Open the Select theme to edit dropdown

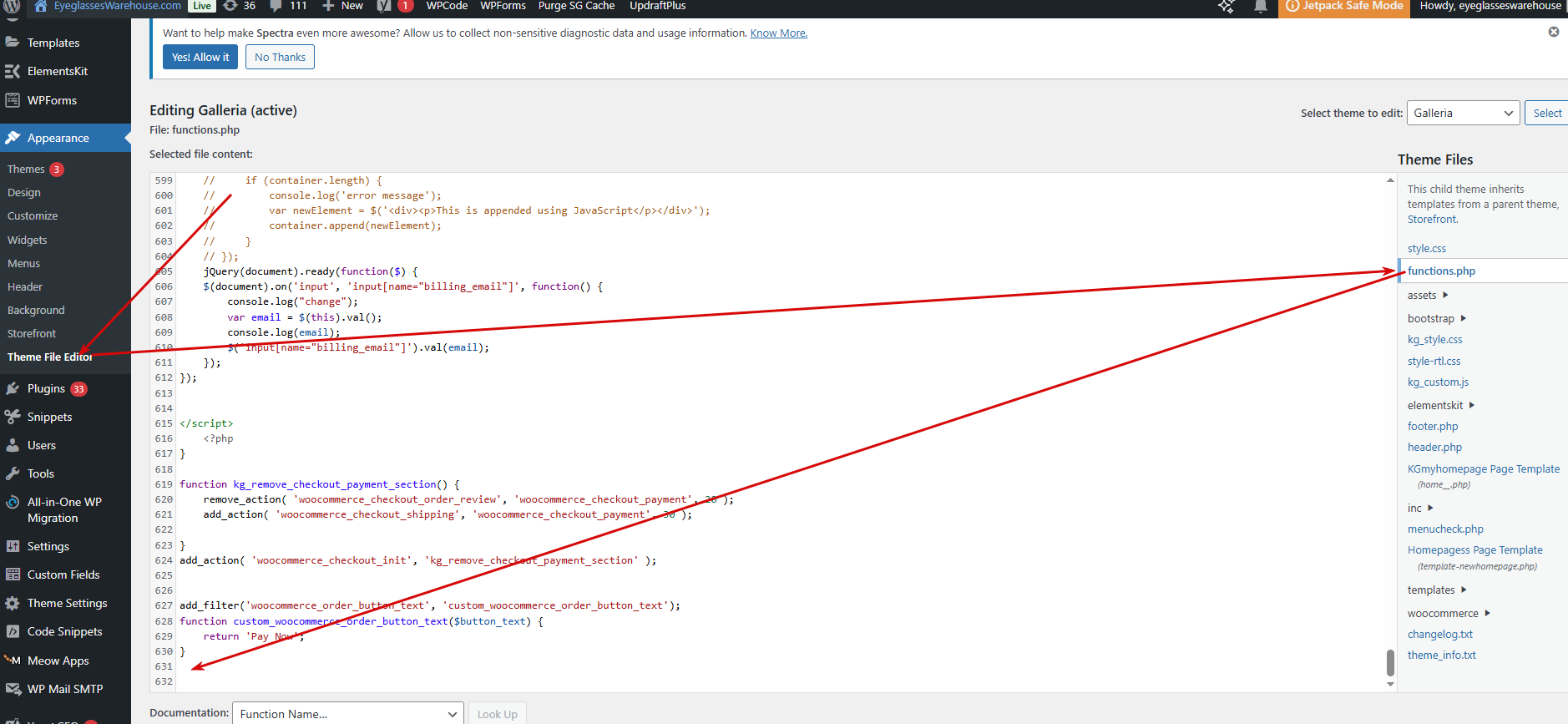[x=1463, y=113]
